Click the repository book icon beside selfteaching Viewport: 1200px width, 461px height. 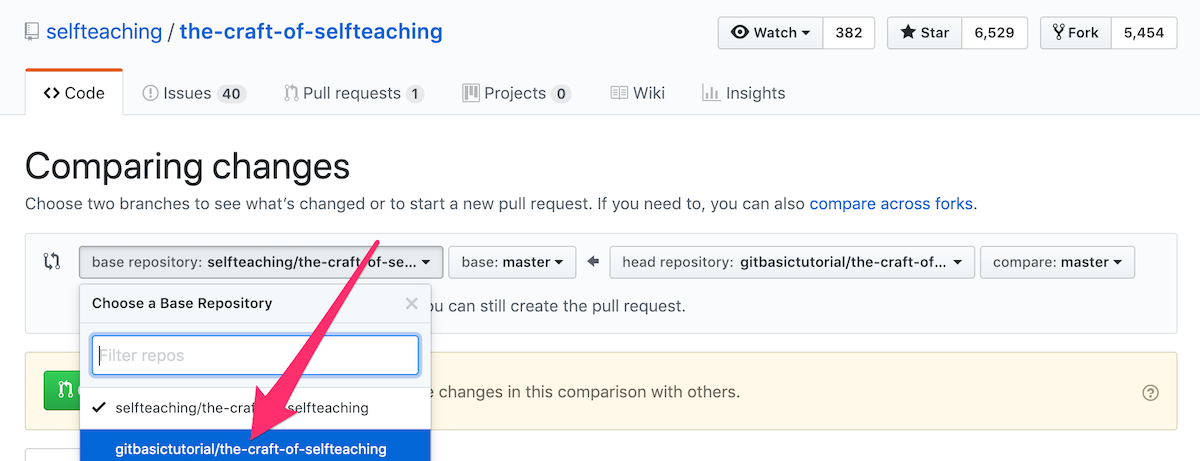point(32,32)
